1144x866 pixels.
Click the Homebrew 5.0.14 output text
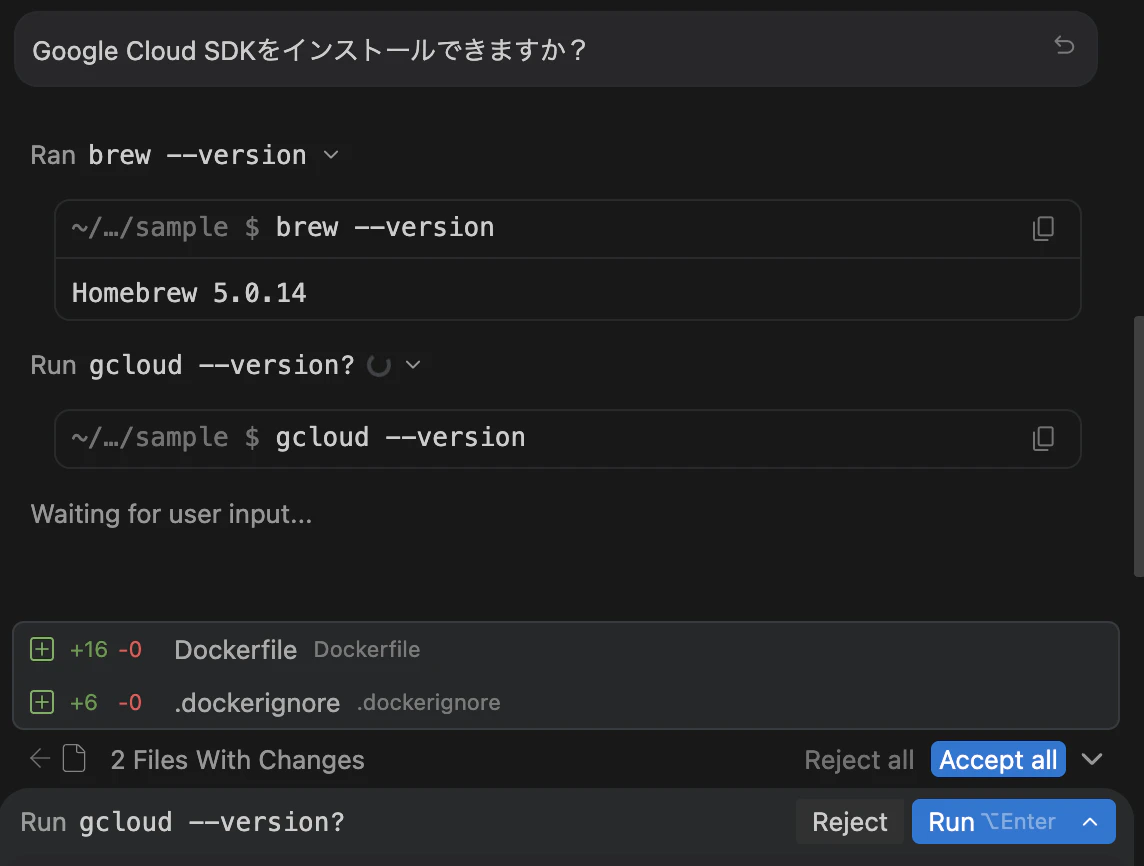(189, 293)
